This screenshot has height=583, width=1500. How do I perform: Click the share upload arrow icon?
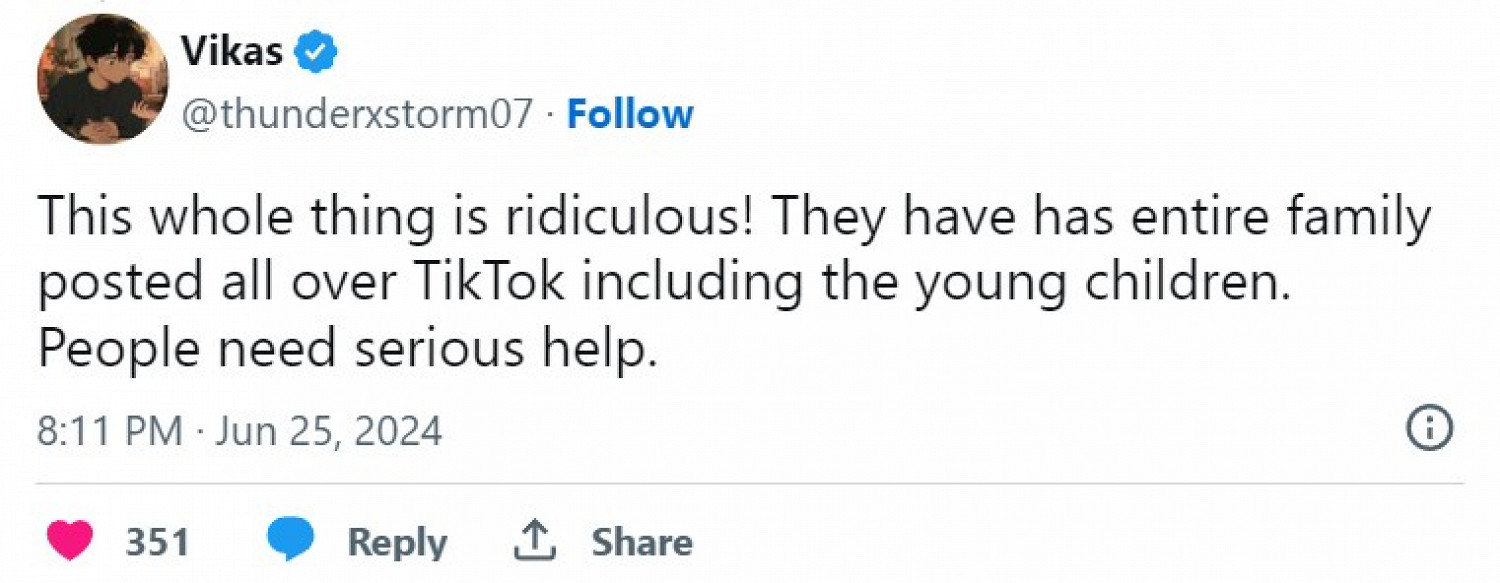coord(534,540)
